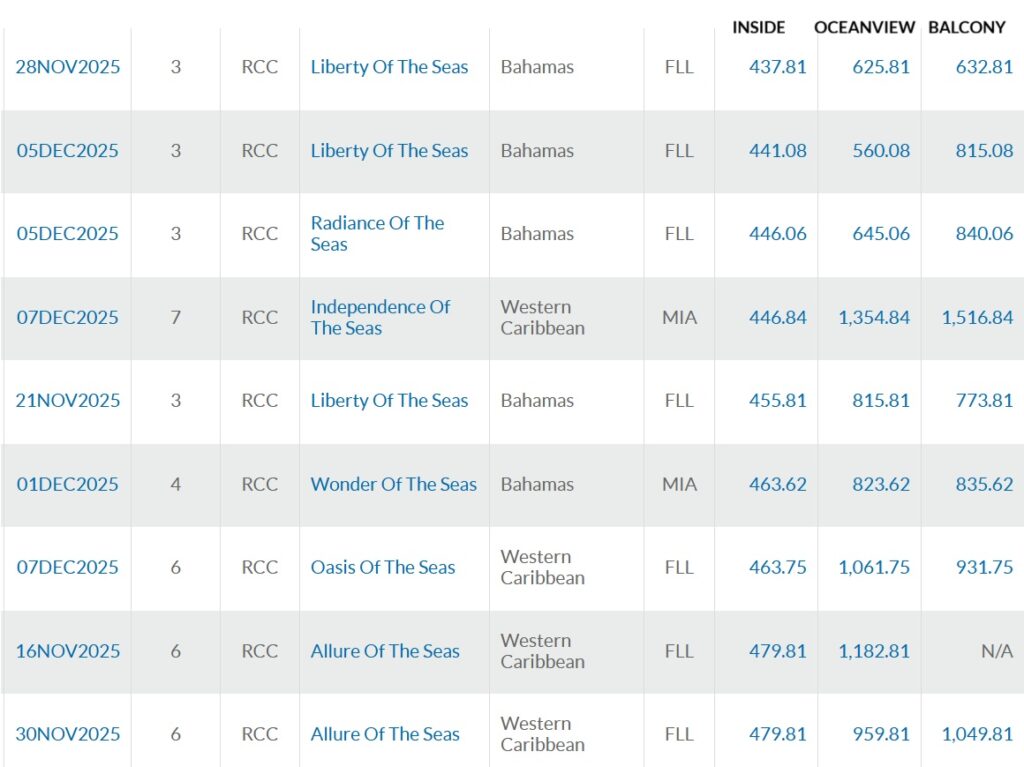Viewport: 1024px width, 767px height.
Task: Click the 30NOV2025 sailing date link
Action: click(67, 734)
